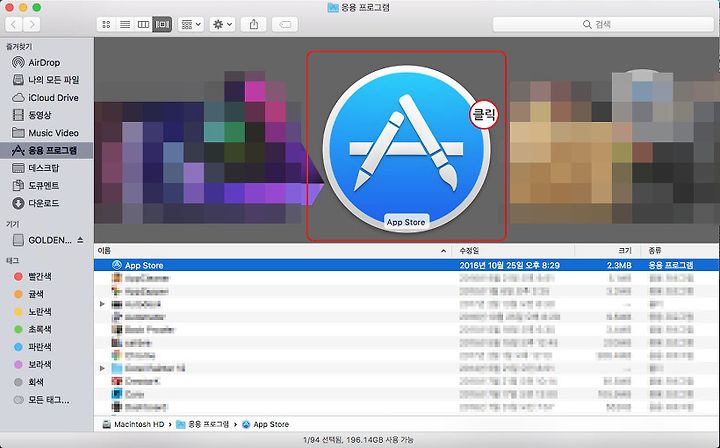Open Music Video folder in sidebar
720x448 pixels.
click(46, 133)
